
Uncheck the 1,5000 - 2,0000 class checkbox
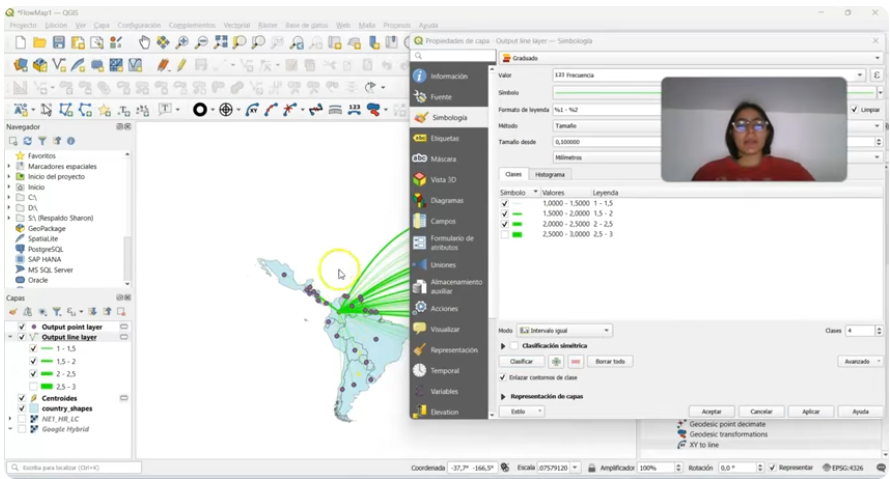coord(505,213)
